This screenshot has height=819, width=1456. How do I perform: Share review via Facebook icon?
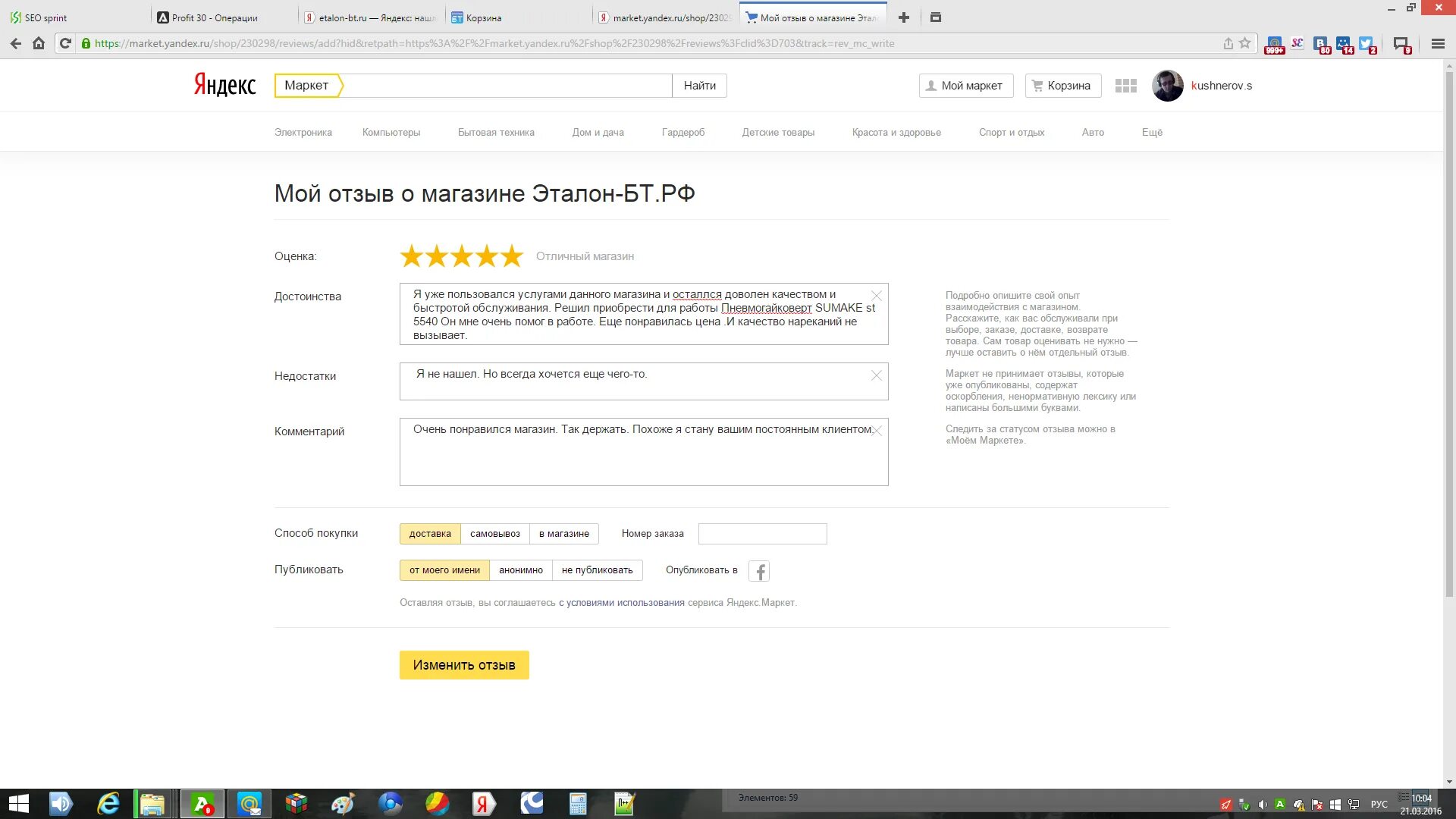759,571
